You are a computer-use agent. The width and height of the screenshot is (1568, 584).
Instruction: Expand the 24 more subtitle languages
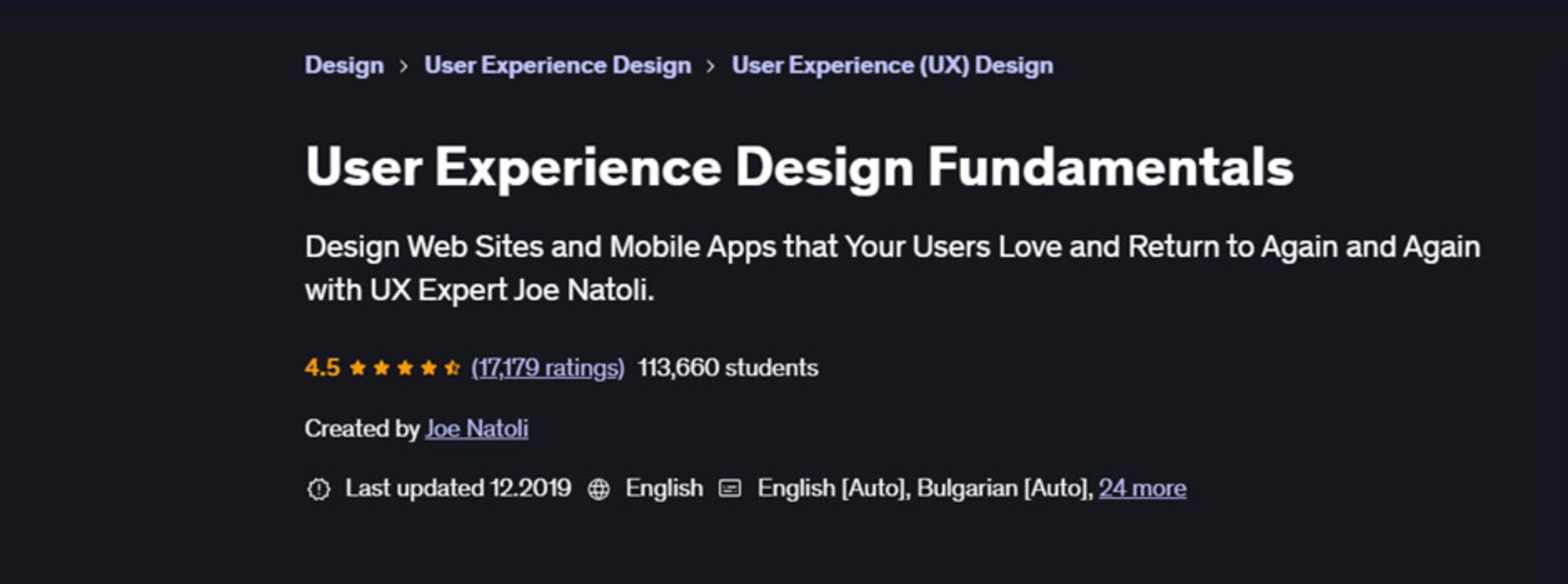[1144, 488]
